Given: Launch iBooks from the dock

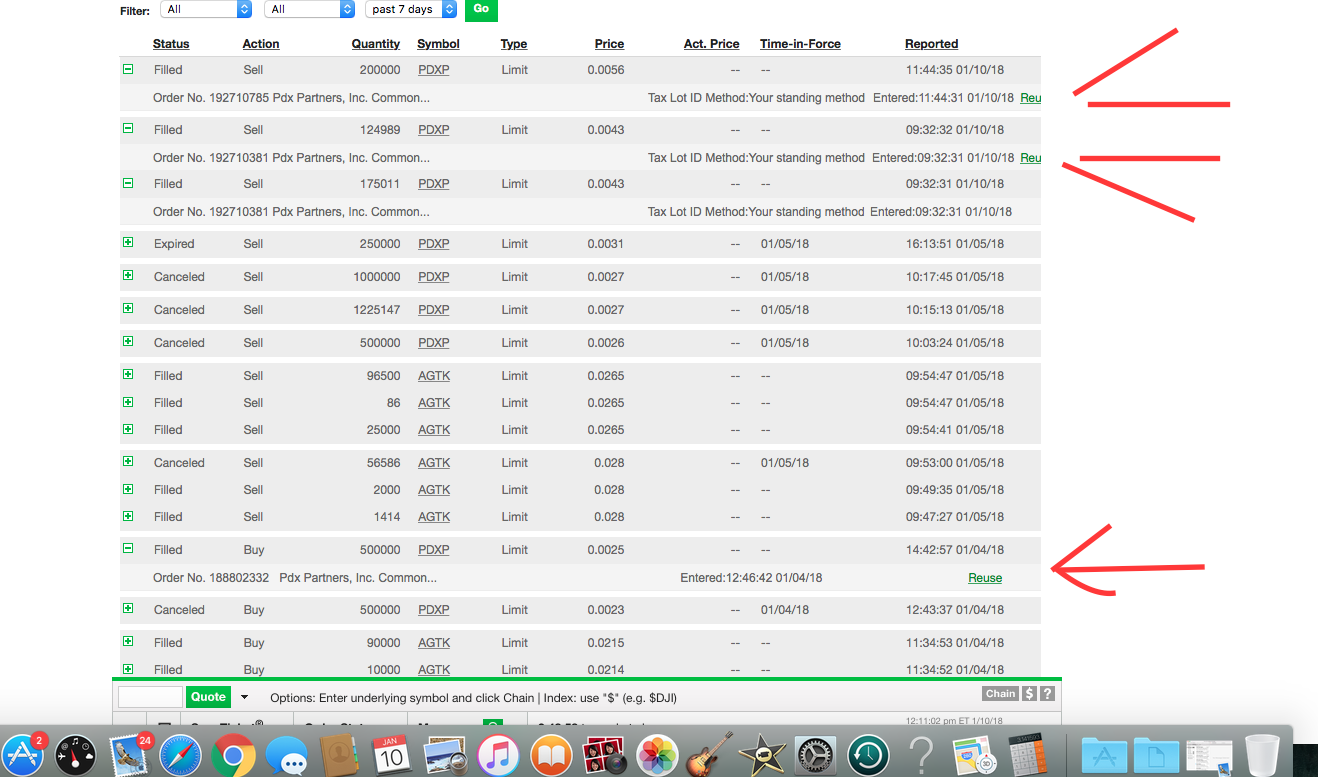Looking at the screenshot, I should pos(550,755).
